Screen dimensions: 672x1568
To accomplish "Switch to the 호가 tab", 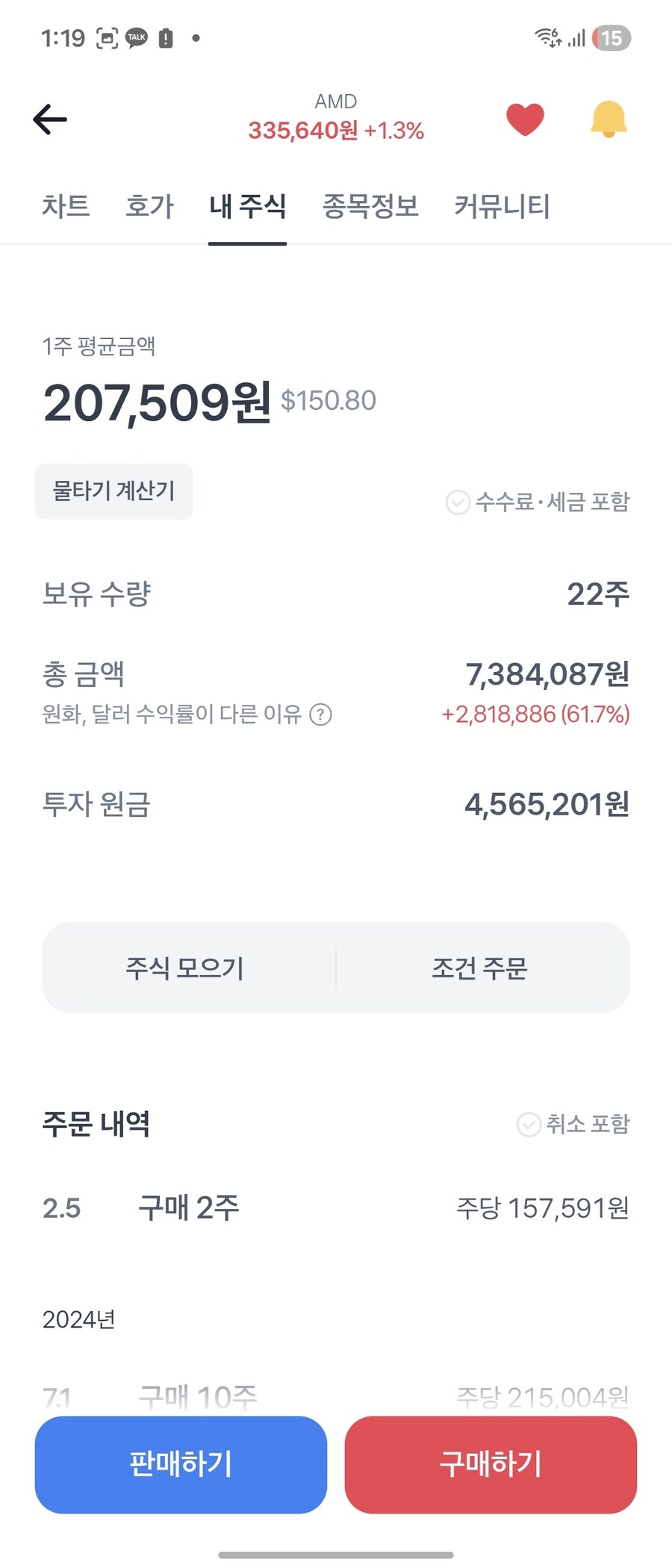I will (x=149, y=206).
